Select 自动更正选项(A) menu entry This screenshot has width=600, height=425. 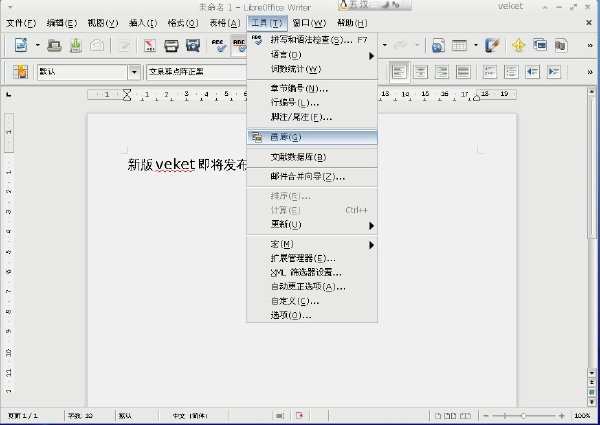coord(312,287)
